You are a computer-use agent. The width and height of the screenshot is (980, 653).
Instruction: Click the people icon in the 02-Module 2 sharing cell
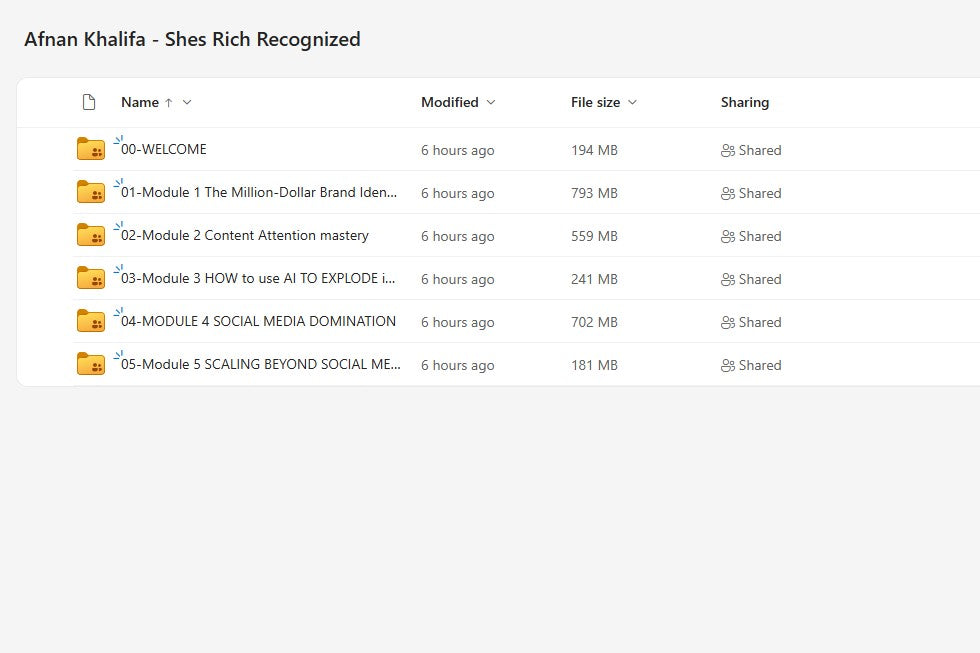(728, 237)
